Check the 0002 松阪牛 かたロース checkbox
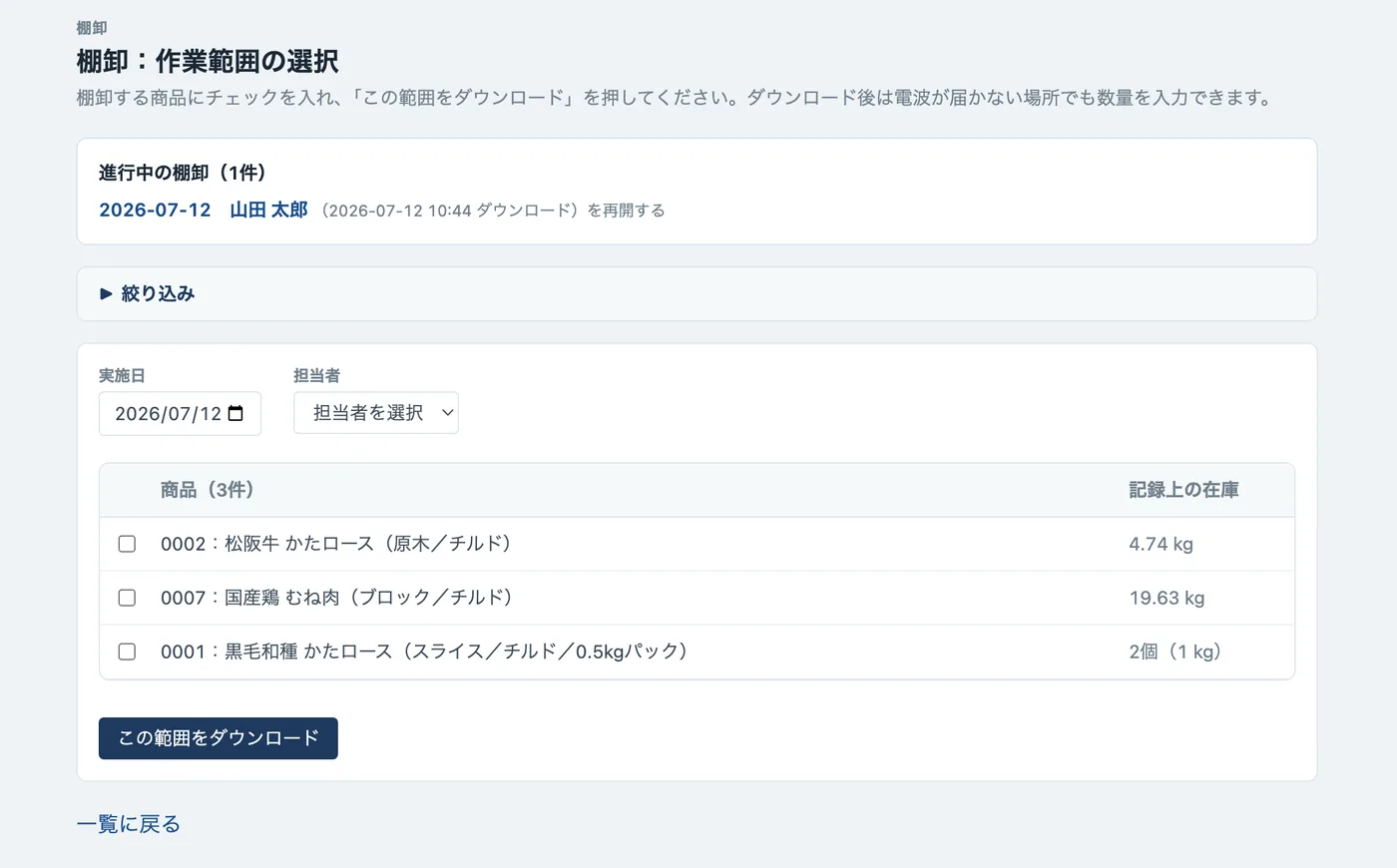This screenshot has width=1397, height=868. (127, 544)
